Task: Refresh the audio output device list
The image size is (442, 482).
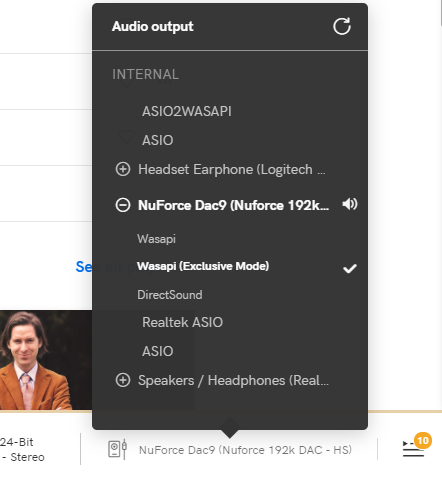Action: click(342, 26)
